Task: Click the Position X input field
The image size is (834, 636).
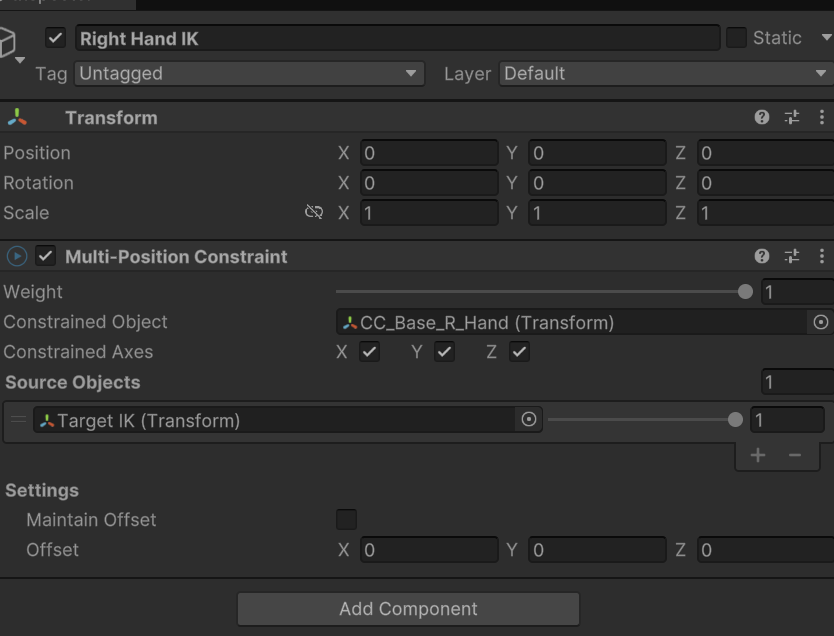Action: click(x=430, y=152)
